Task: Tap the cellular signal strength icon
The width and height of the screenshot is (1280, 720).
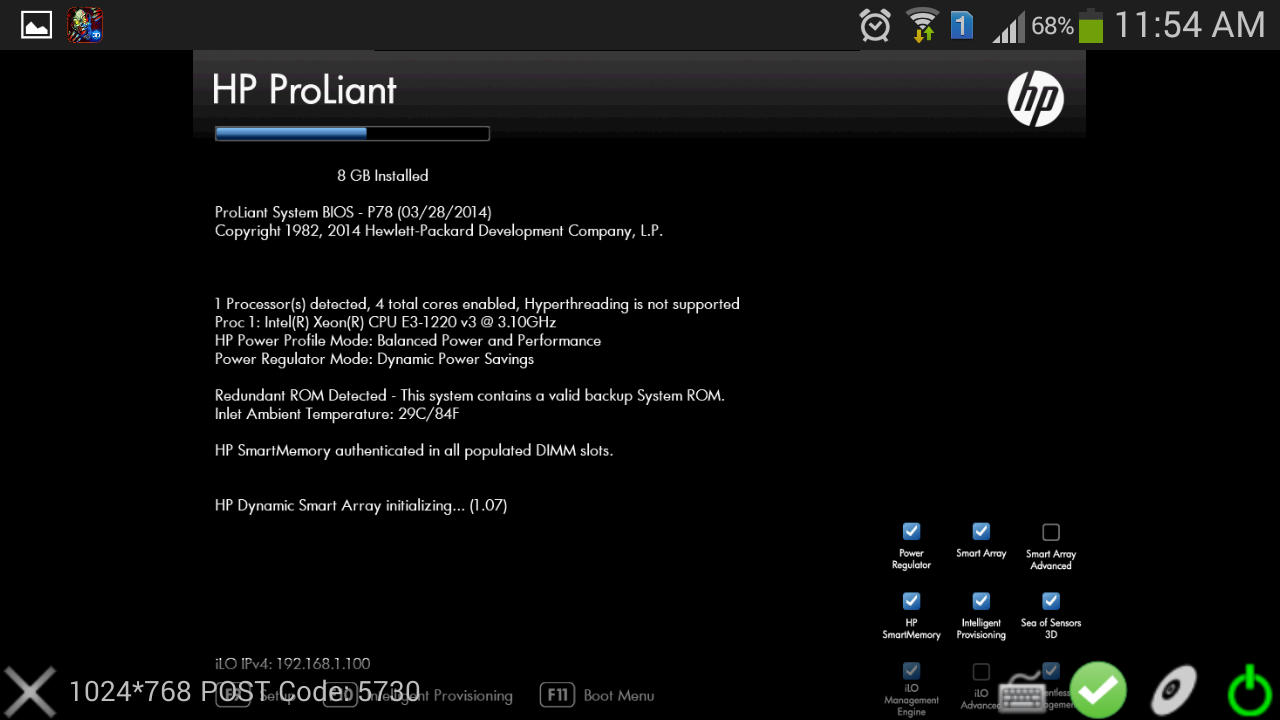Action: coord(1008,27)
